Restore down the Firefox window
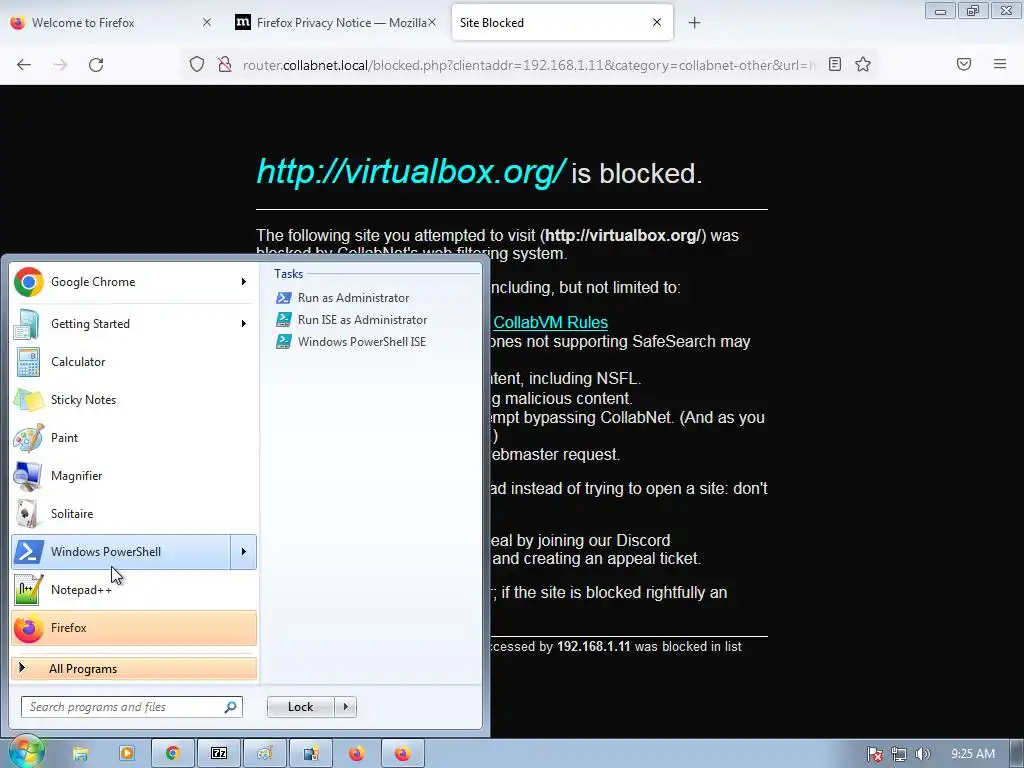Image resolution: width=1024 pixels, height=768 pixels. coord(973,11)
